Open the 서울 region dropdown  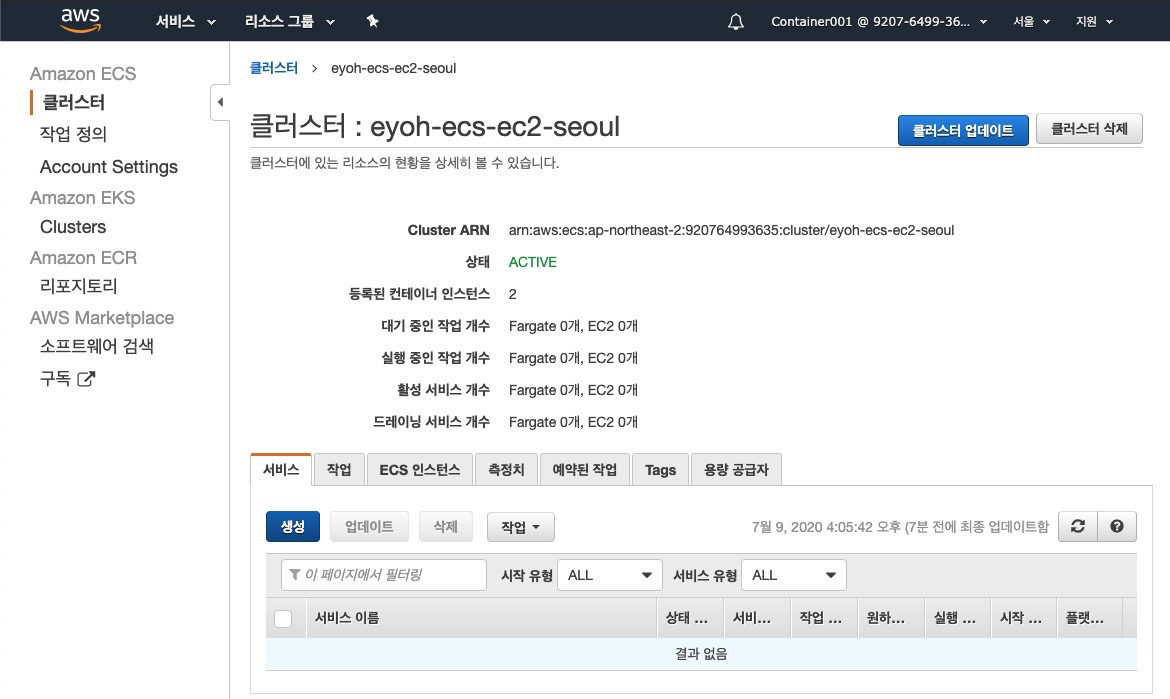(1031, 22)
